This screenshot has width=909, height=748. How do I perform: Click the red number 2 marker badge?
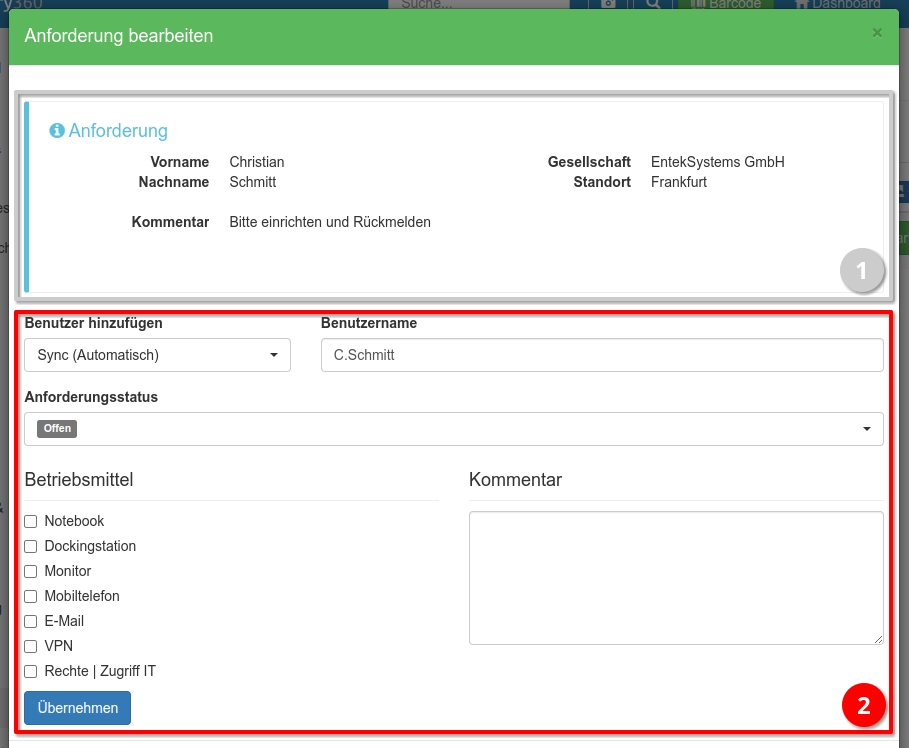pyautogui.click(x=862, y=706)
